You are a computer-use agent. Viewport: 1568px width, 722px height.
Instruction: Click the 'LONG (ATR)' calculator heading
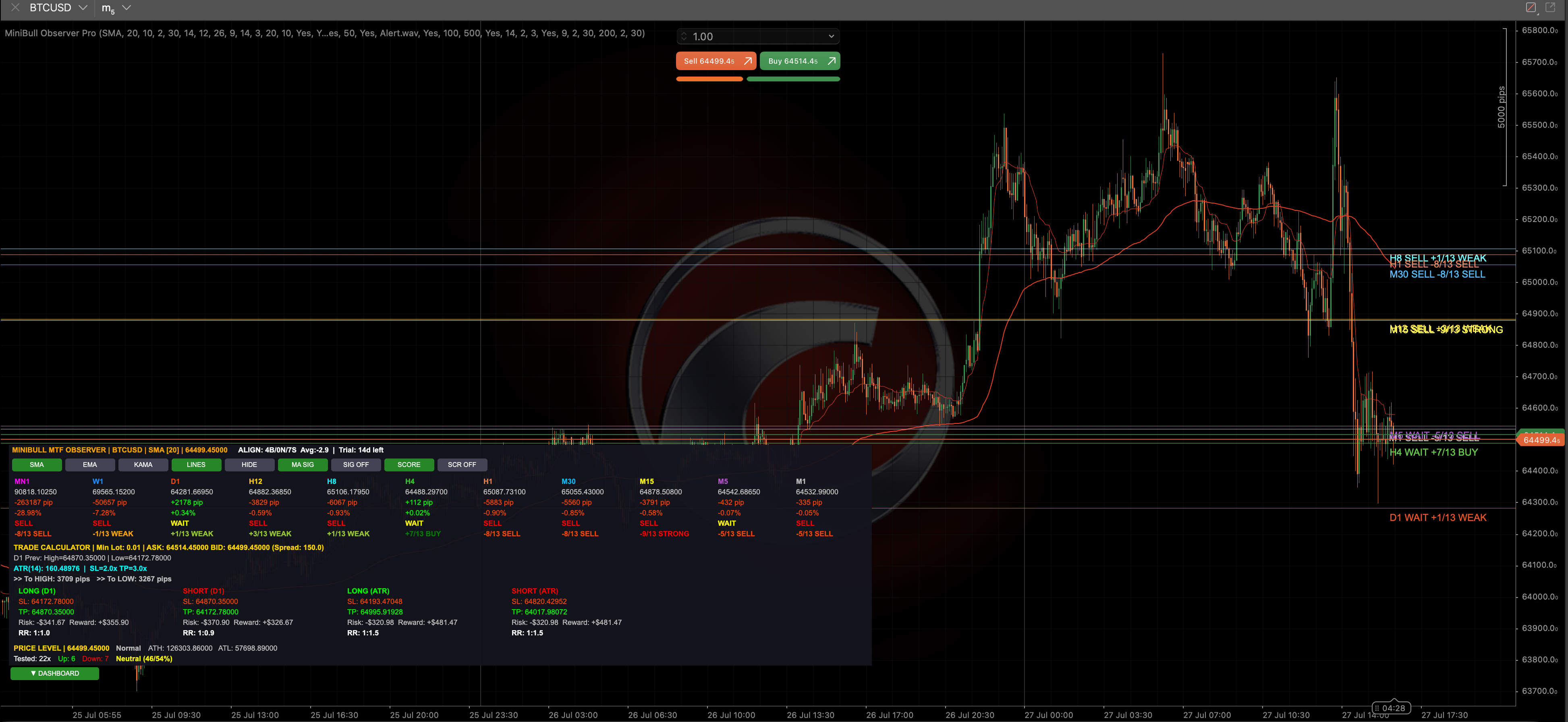368,591
